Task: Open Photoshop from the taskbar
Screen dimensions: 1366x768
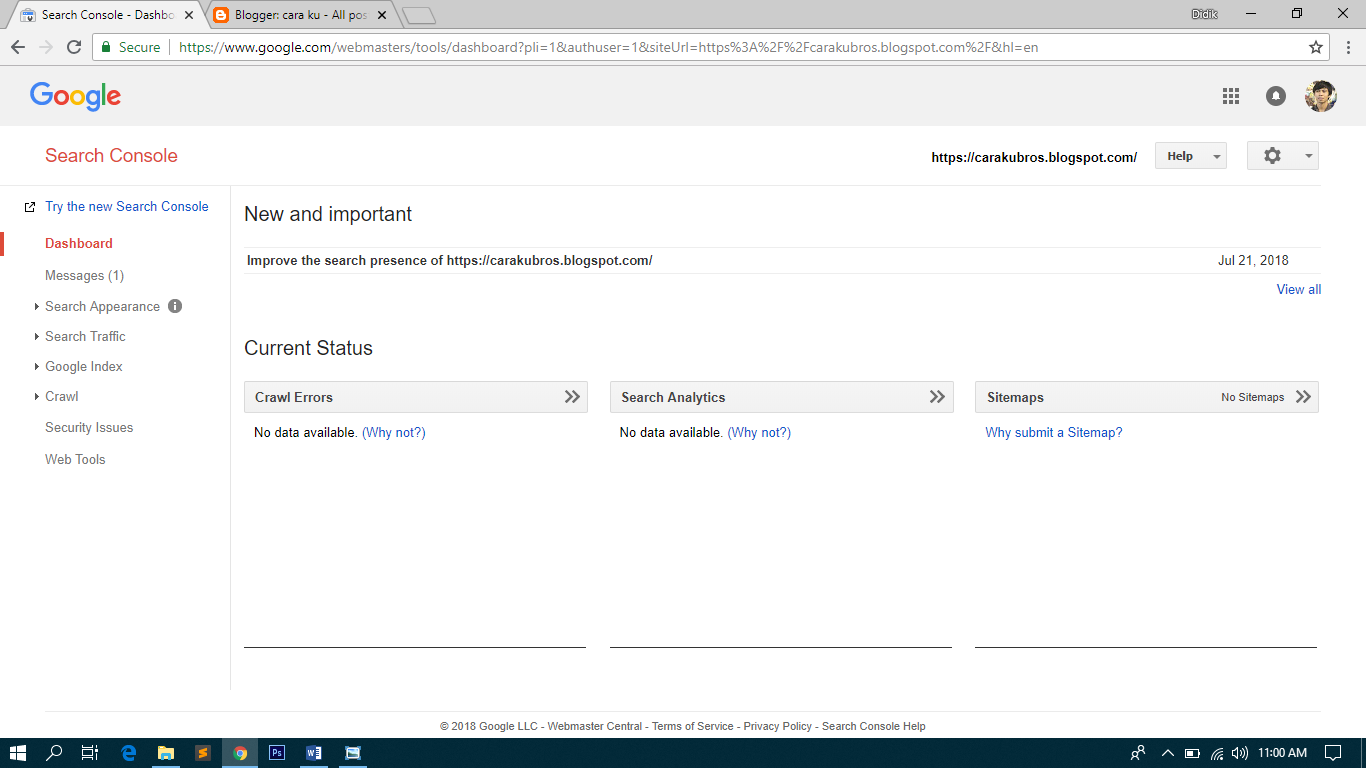Action: [x=277, y=753]
